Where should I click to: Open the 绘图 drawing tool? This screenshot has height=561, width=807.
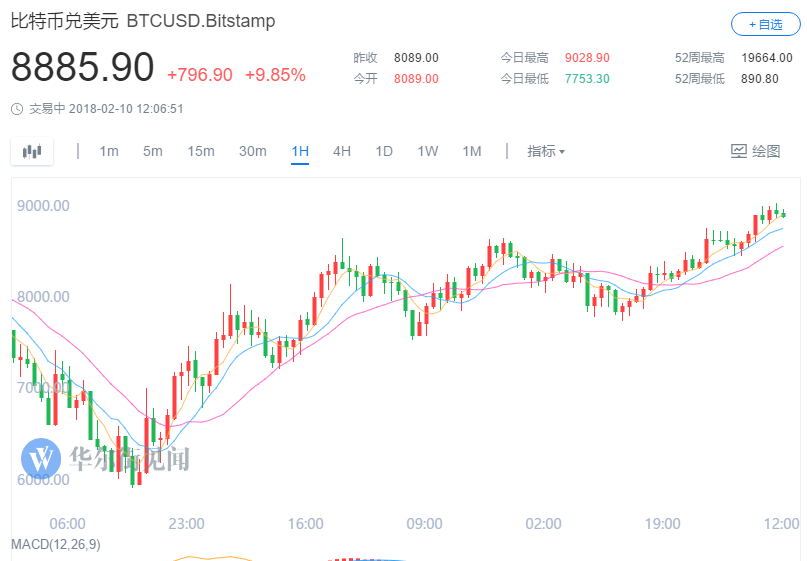pos(755,151)
